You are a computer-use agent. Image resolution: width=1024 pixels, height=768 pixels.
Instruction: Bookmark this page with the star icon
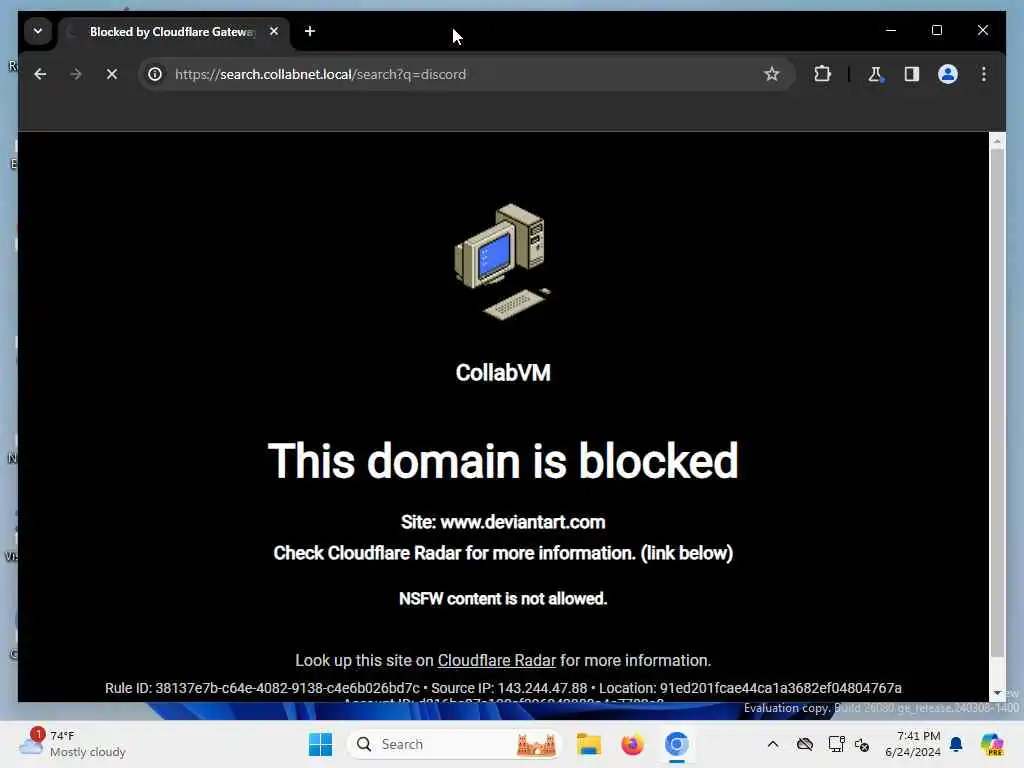771,74
